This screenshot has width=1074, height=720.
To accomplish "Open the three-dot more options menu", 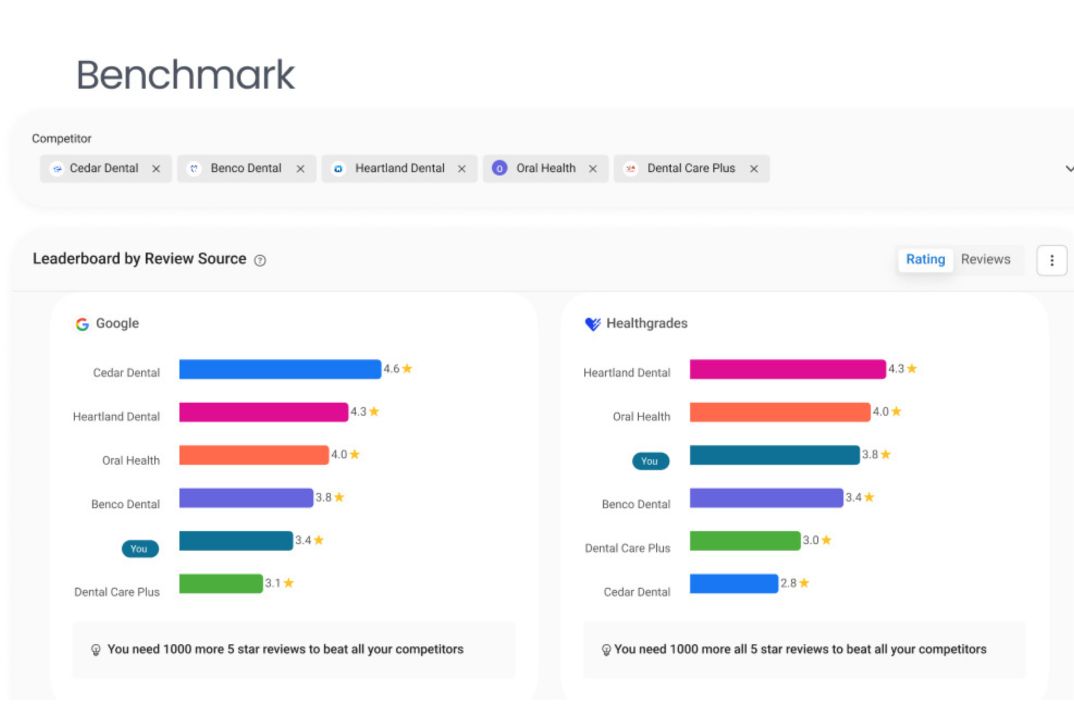I will click(x=1051, y=260).
